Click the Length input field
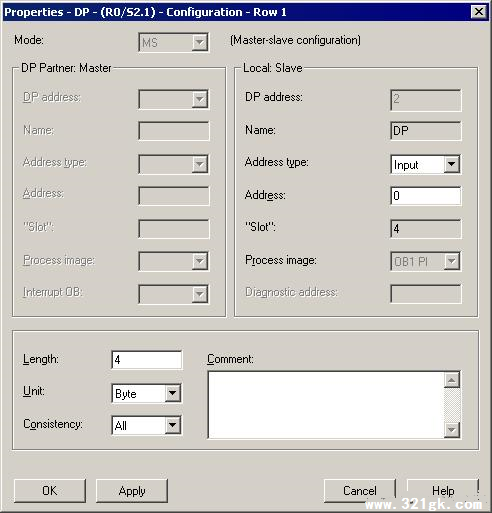 tap(147, 360)
